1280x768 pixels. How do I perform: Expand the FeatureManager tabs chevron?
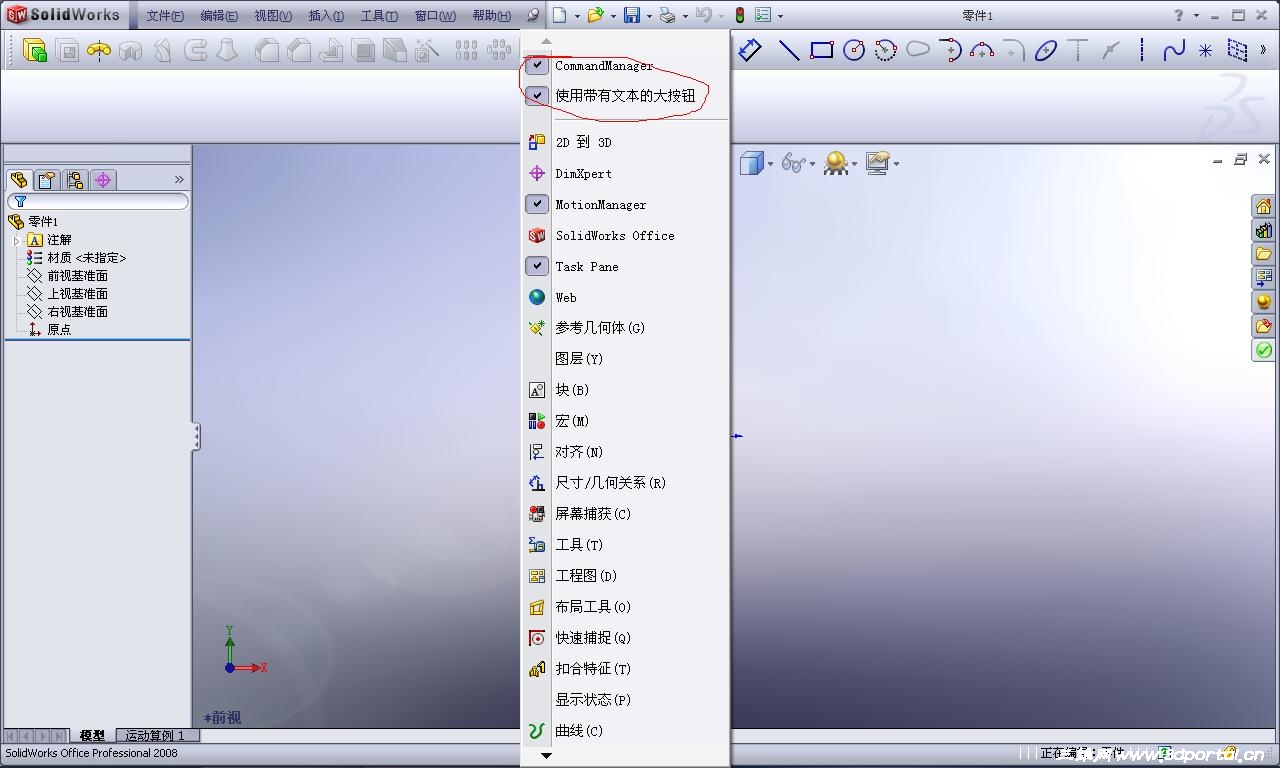click(x=179, y=180)
